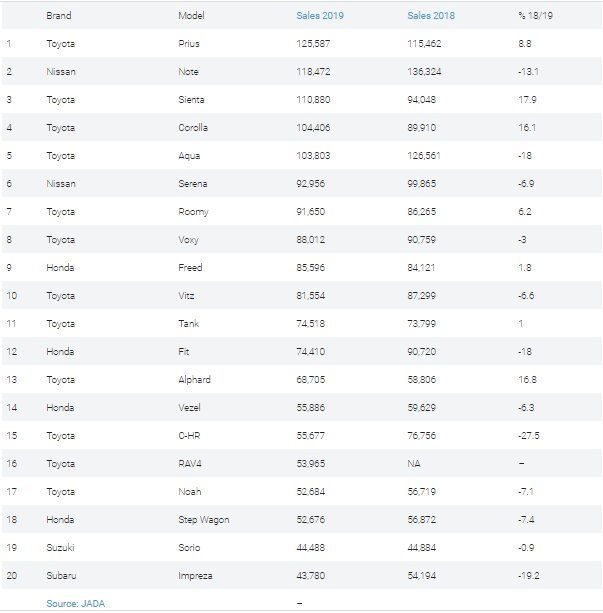Open the Source: JADA link
The width and height of the screenshot is (603, 613).
75,603
